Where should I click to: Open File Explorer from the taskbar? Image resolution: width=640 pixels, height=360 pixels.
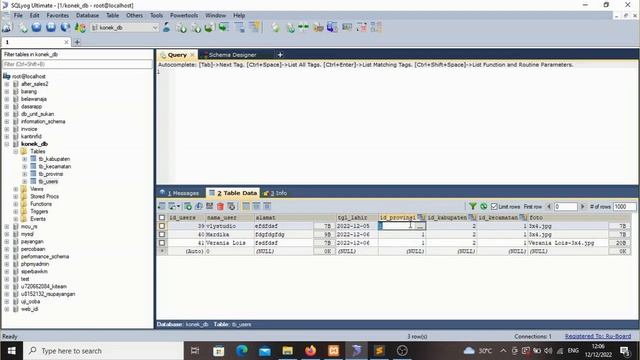288,351
